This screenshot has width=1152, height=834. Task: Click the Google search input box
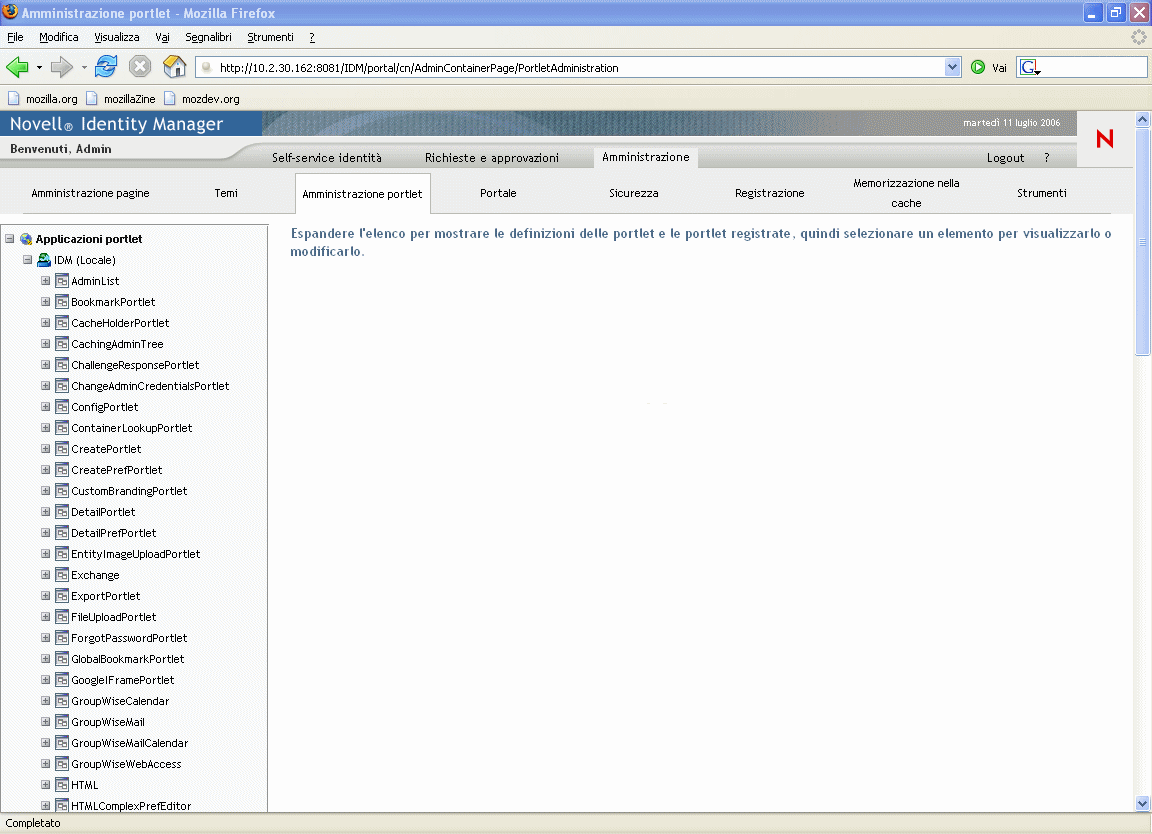pyautogui.click(x=1094, y=68)
